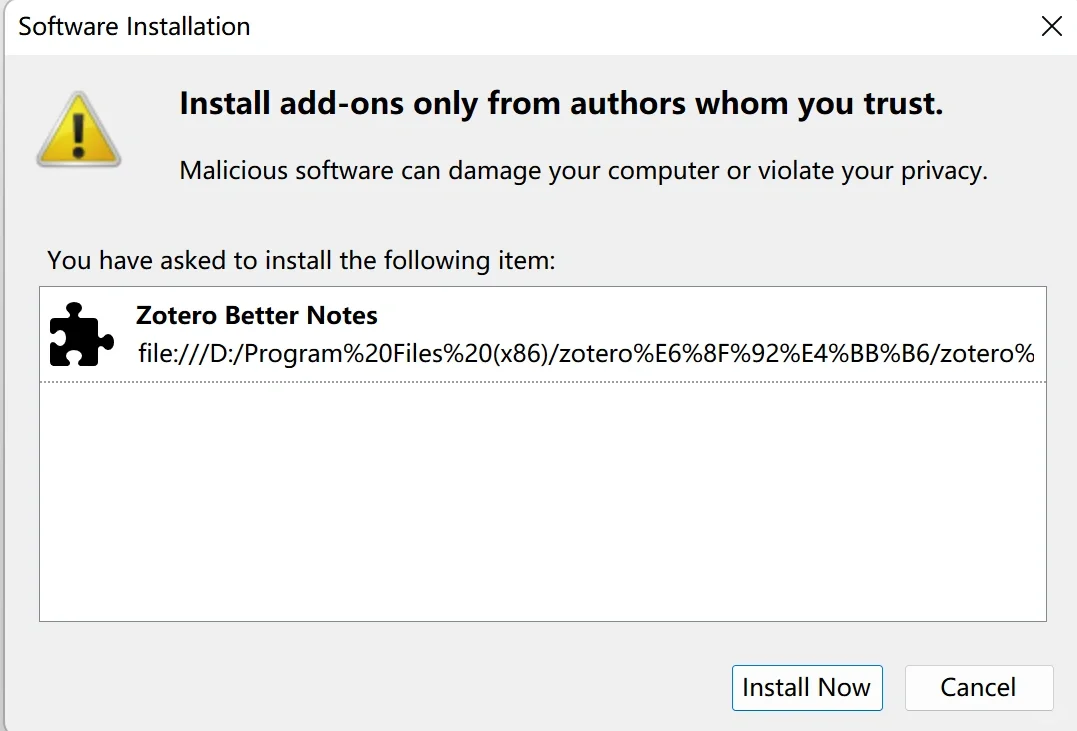Close the Software Installation dialog with X
1077x731 pixels.
1051,27
